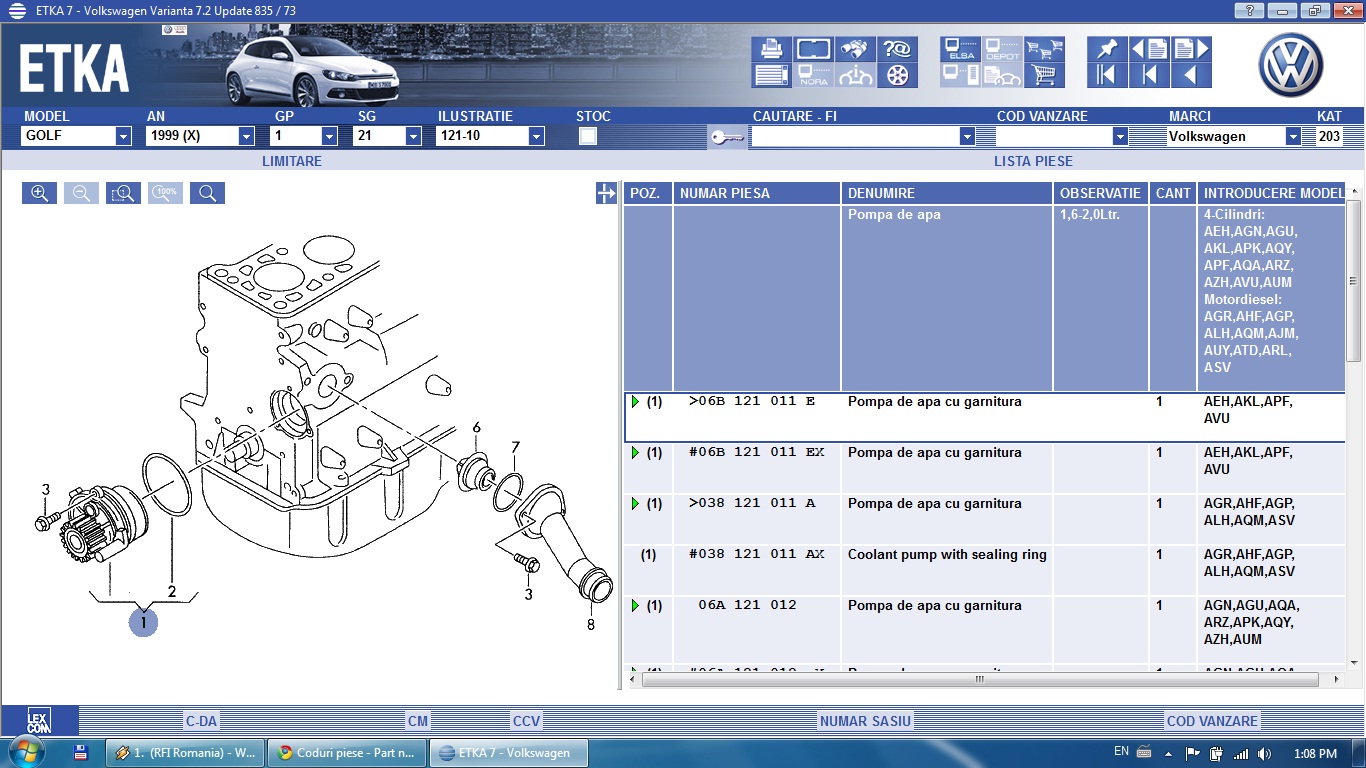Click the highlighted position 1 callout in the illustration

pos(143,622)
